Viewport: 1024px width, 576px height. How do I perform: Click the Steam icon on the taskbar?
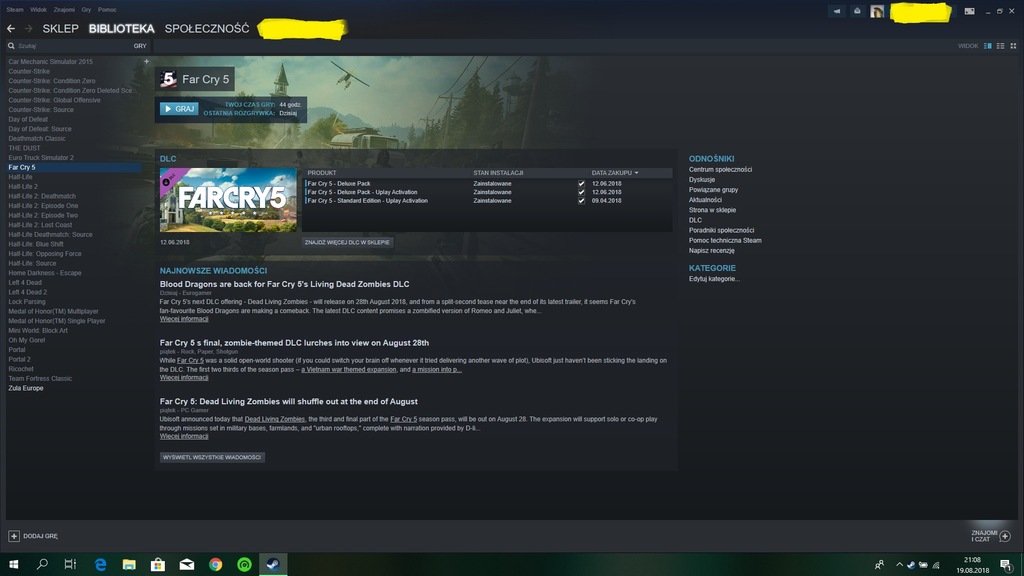tap(273, 564)
